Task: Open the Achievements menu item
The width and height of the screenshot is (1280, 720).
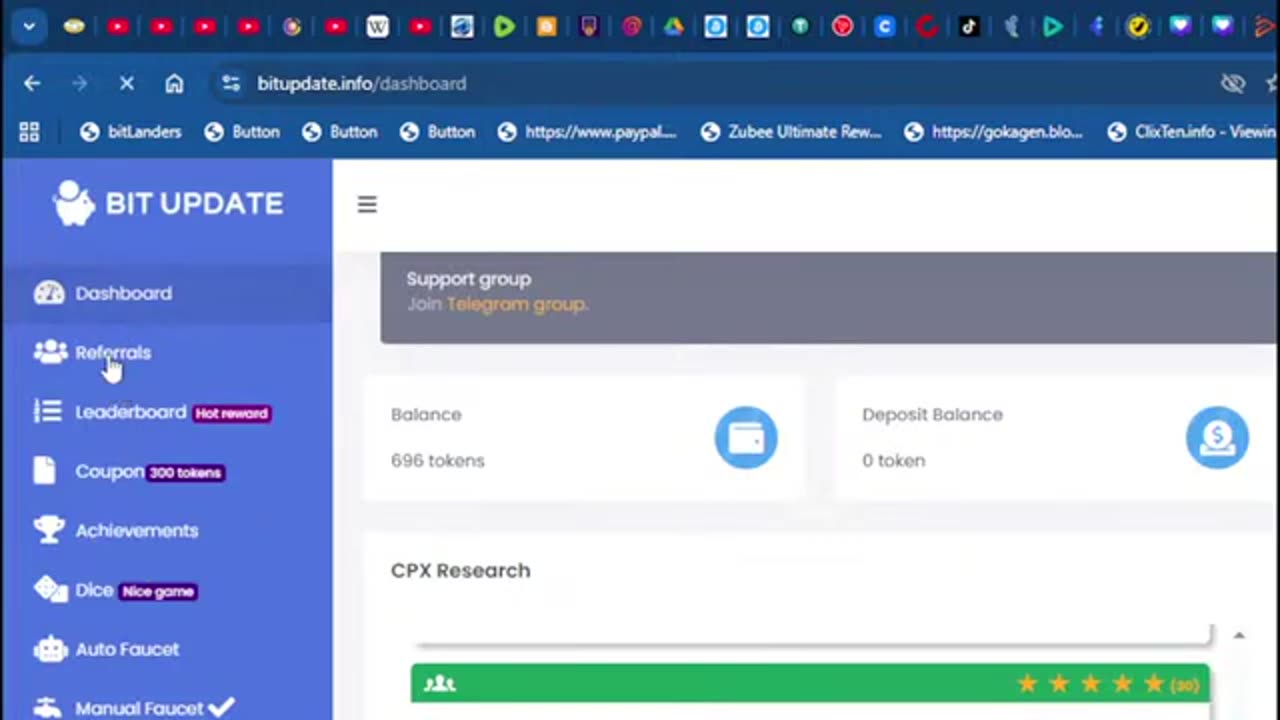Action: pyautogui.click(x=166, y=530)
